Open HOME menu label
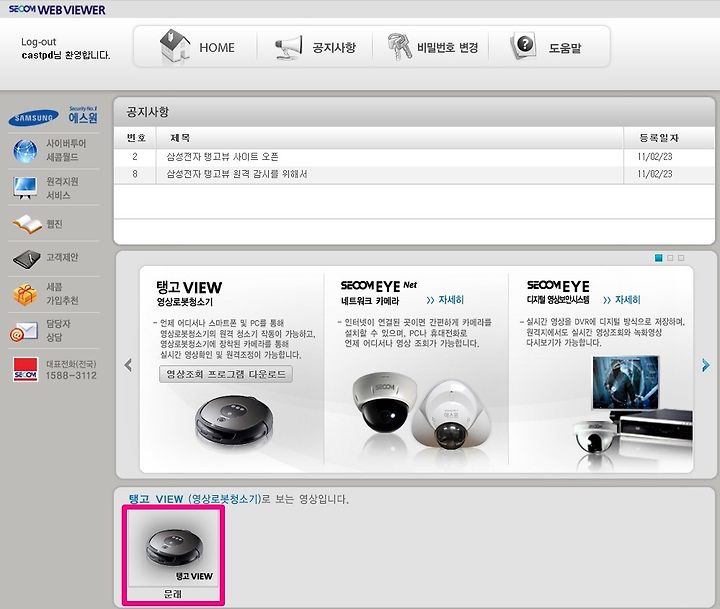 pyautogui.click(x=217, y=48)
